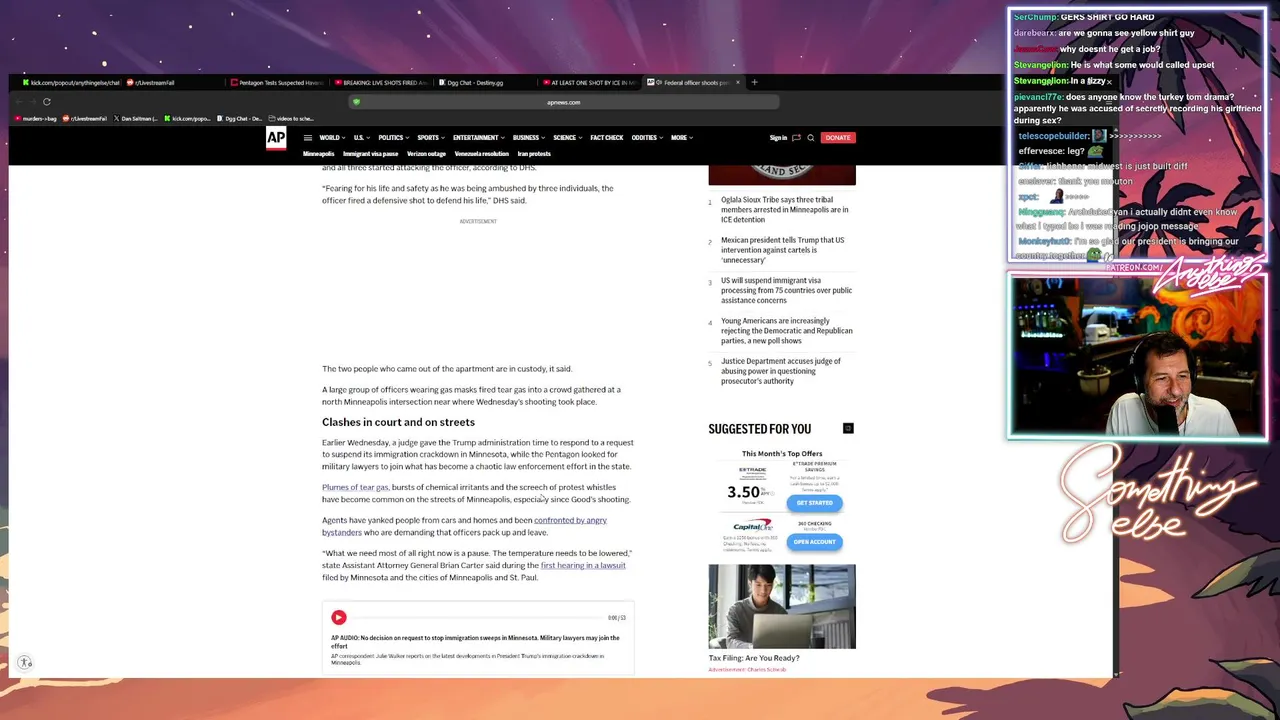This screenshot has width=1280, height=720.
Task: Open the videos to sche... bookmark folder
Action: [291, 119]
